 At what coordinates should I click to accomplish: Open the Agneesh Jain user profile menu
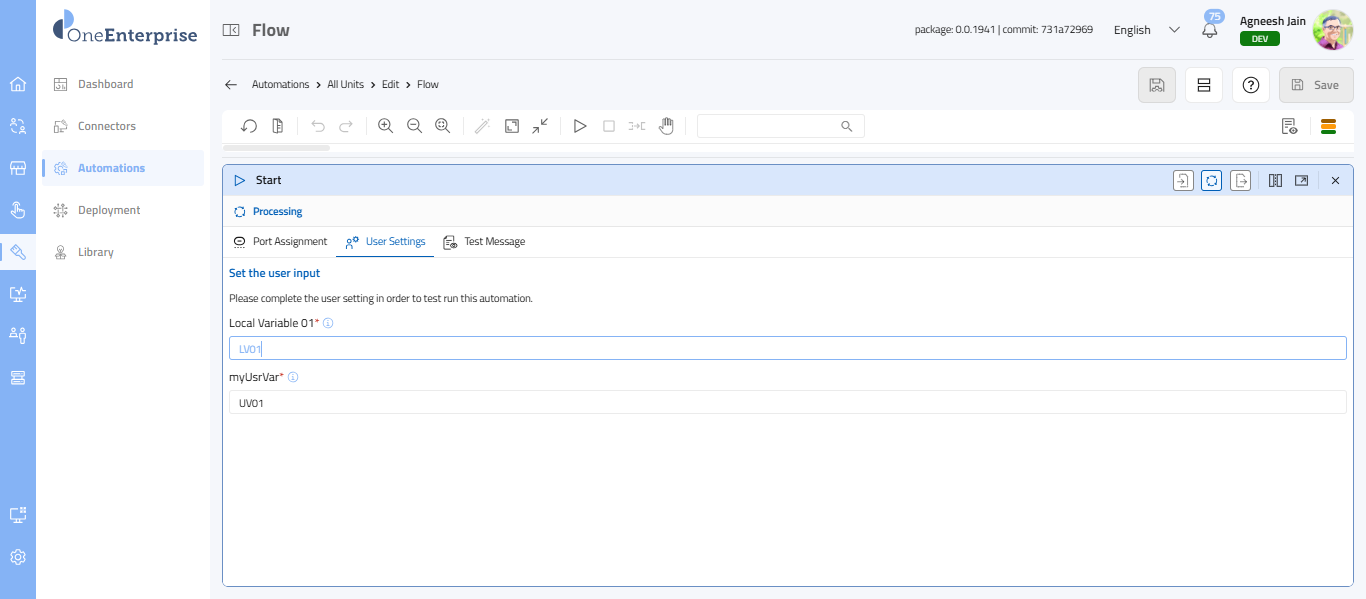[x=1332, y=30]
